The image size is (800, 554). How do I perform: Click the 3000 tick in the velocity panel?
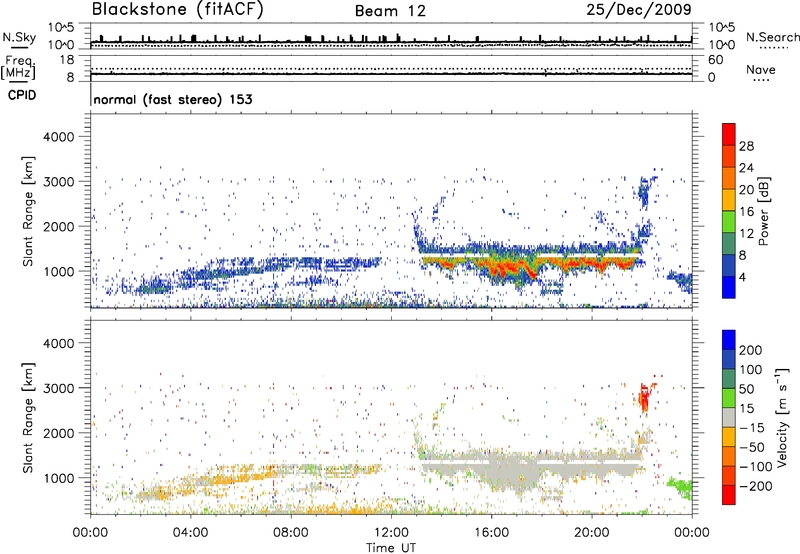click(x=58, y=388)
